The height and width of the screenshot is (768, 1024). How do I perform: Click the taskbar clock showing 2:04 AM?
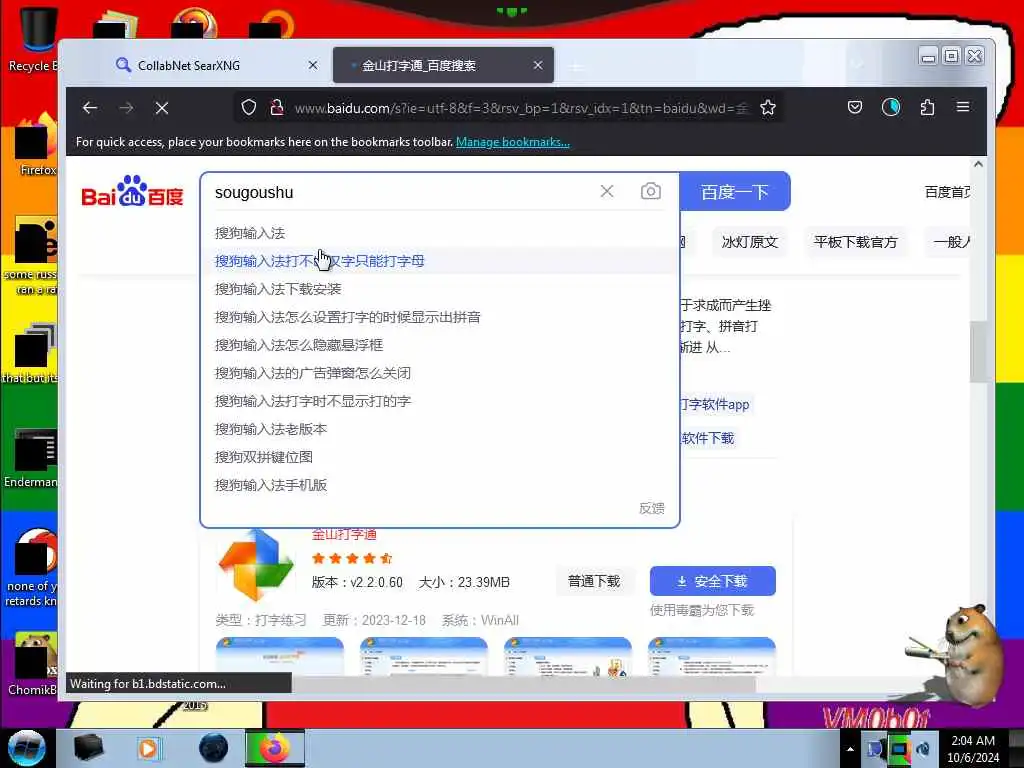pyautogui.click(x=973, y=749)
